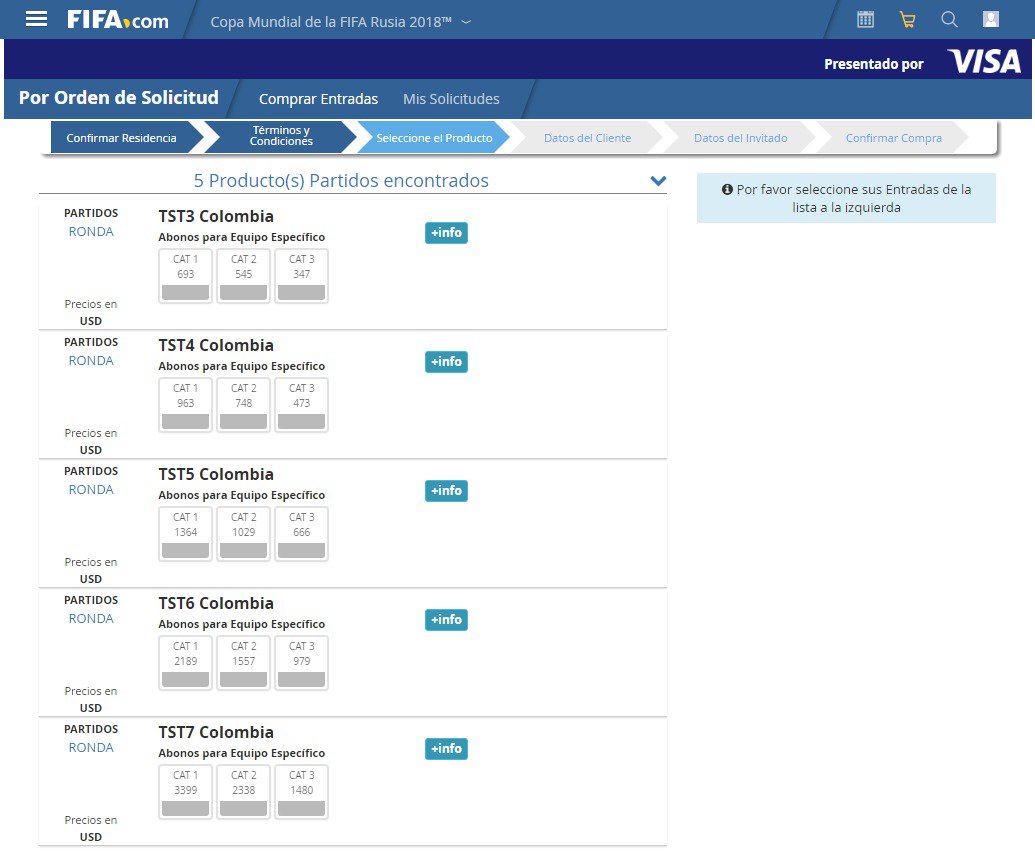Open the user profile icon
Screen dimensions: 1035x860
tap(991, 19)
